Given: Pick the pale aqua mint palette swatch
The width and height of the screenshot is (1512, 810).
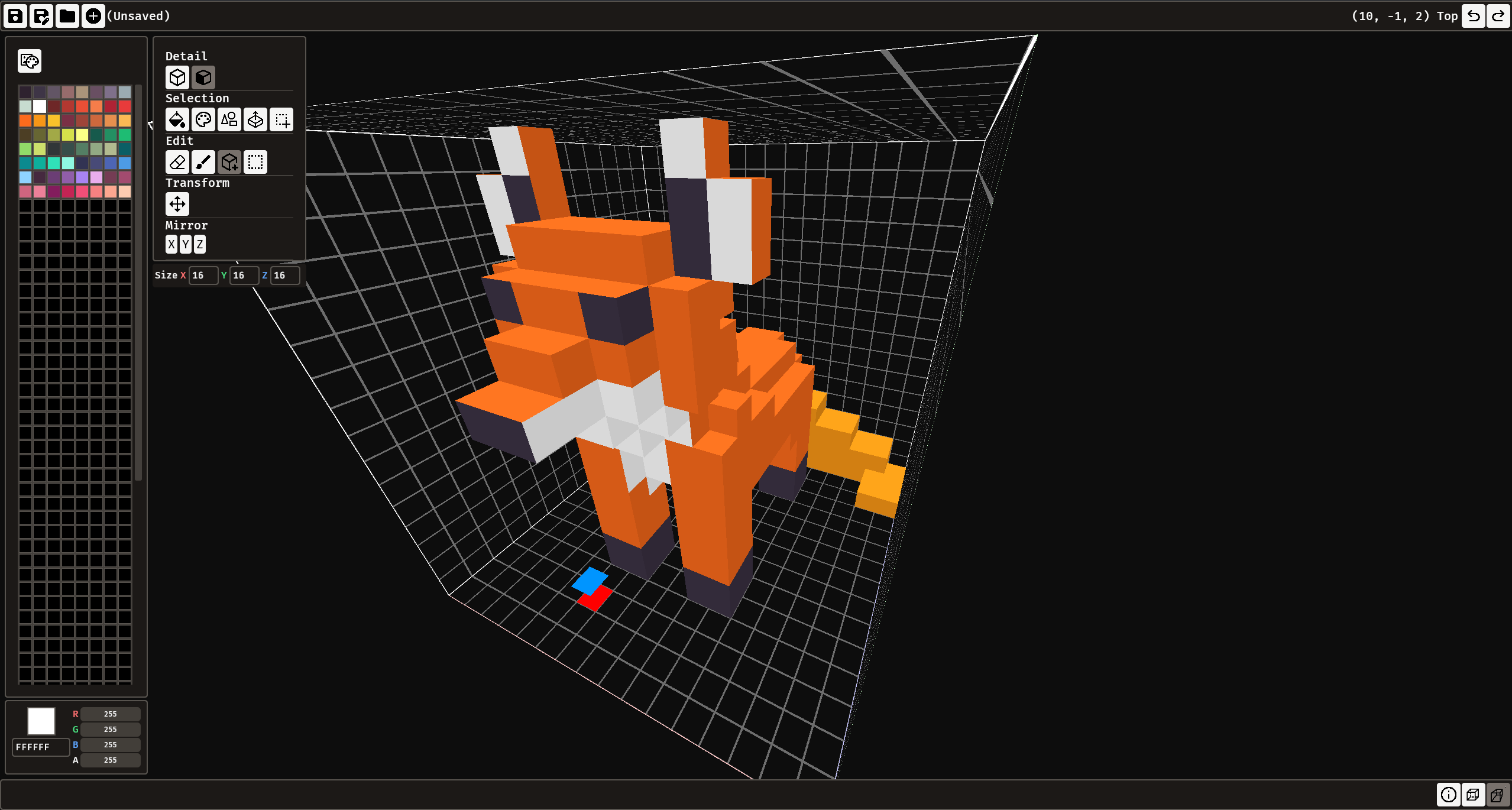Looking at the screenshot, I should [68, 163].
